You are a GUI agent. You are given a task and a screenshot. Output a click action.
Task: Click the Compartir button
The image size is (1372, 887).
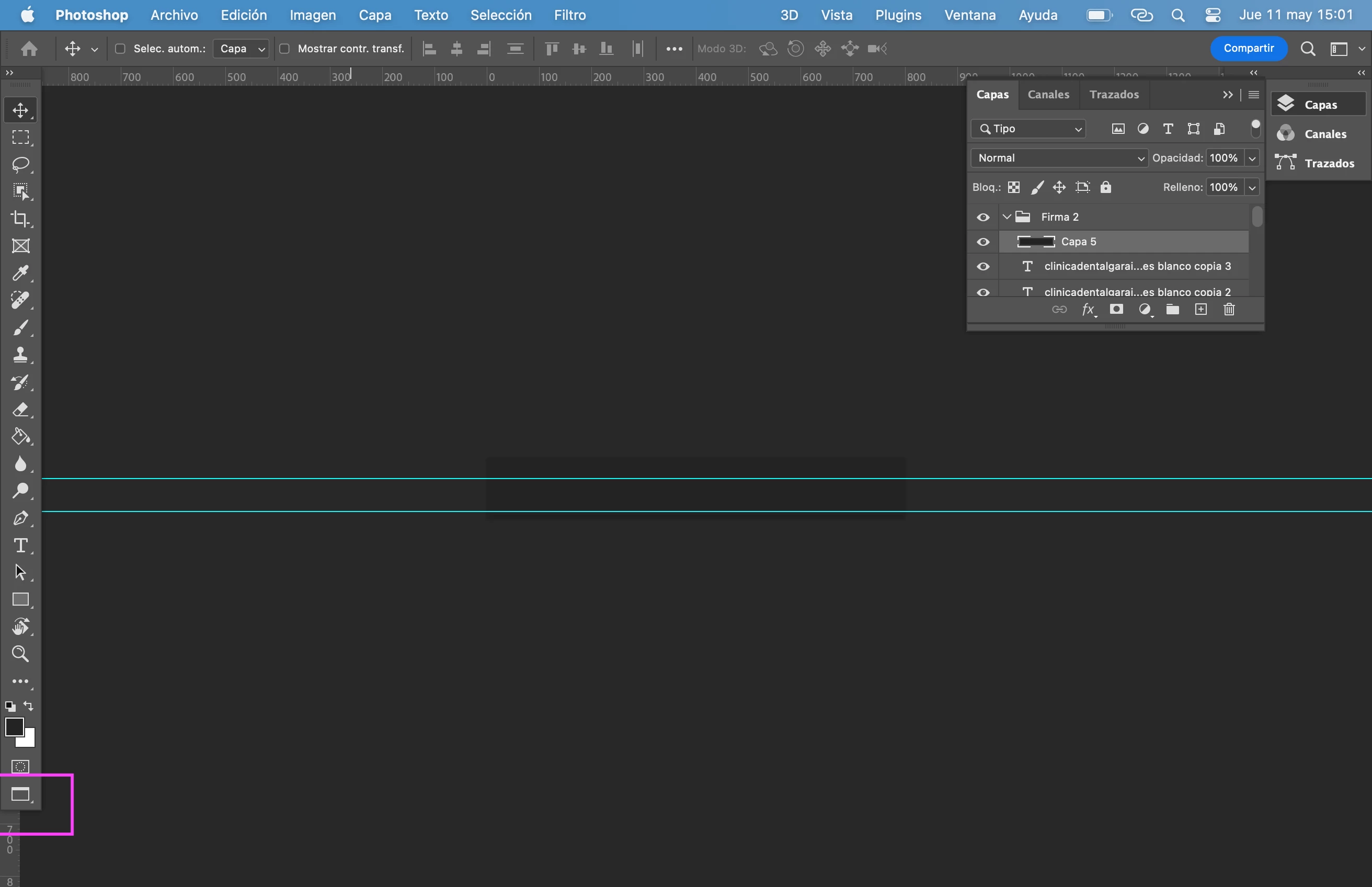tap(1248, 49)
